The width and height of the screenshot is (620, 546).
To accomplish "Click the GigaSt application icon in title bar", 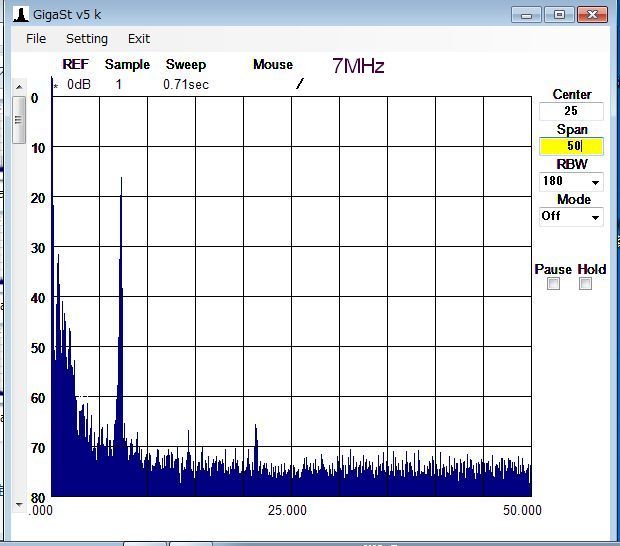I will point(20,15).
